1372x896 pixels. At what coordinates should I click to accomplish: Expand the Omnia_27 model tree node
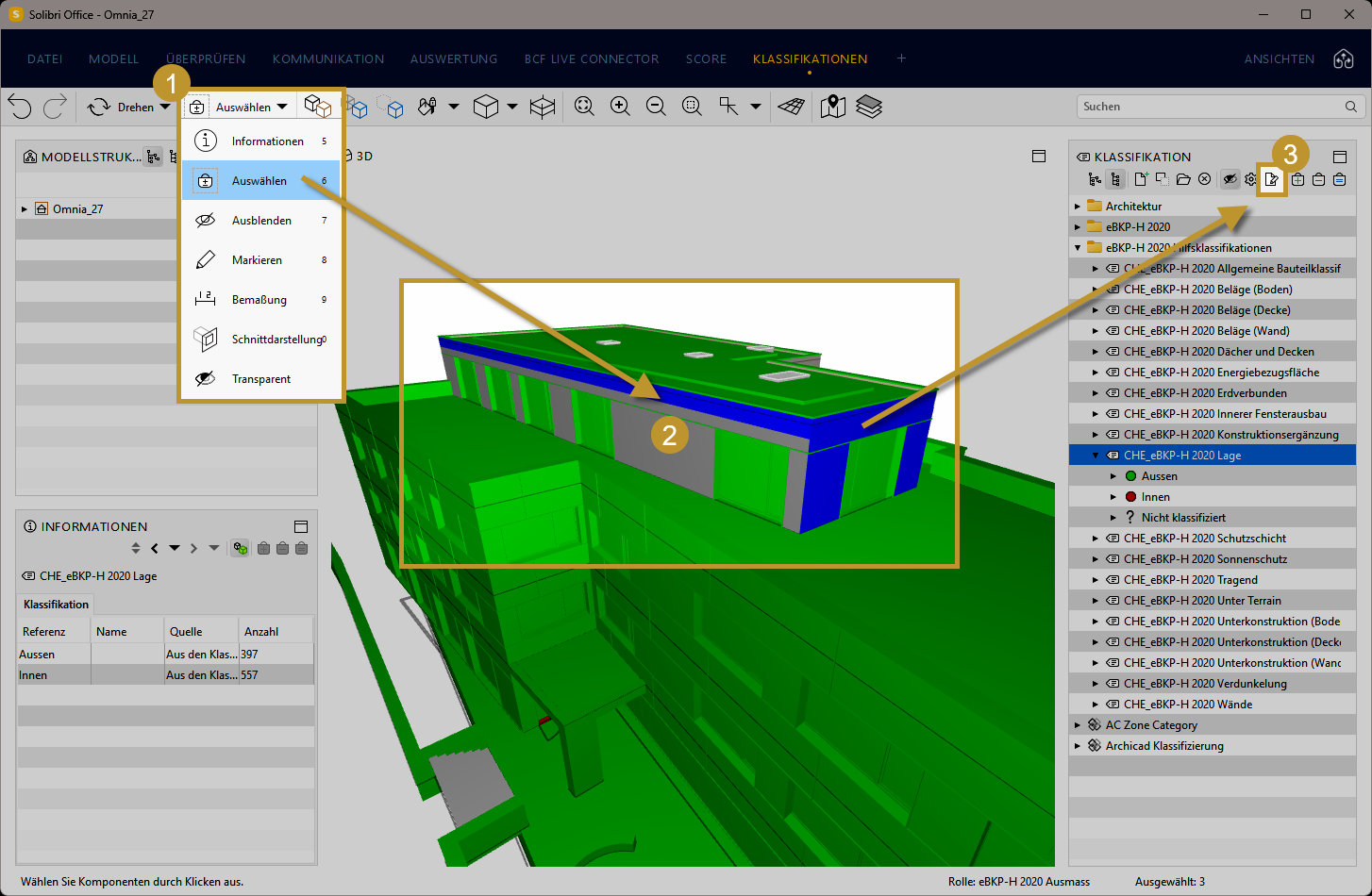25,209
